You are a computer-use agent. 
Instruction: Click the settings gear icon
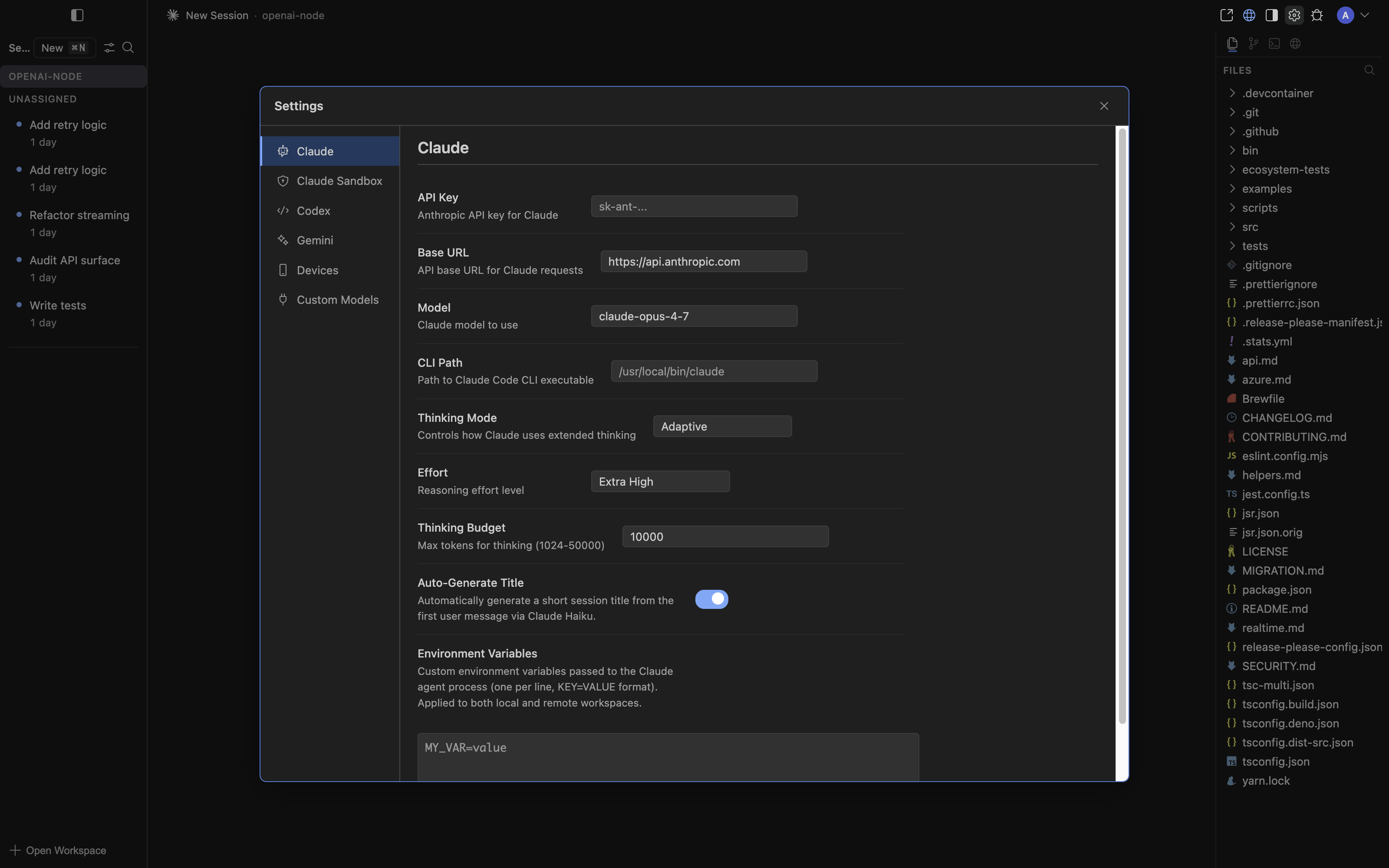(1294, 16)
